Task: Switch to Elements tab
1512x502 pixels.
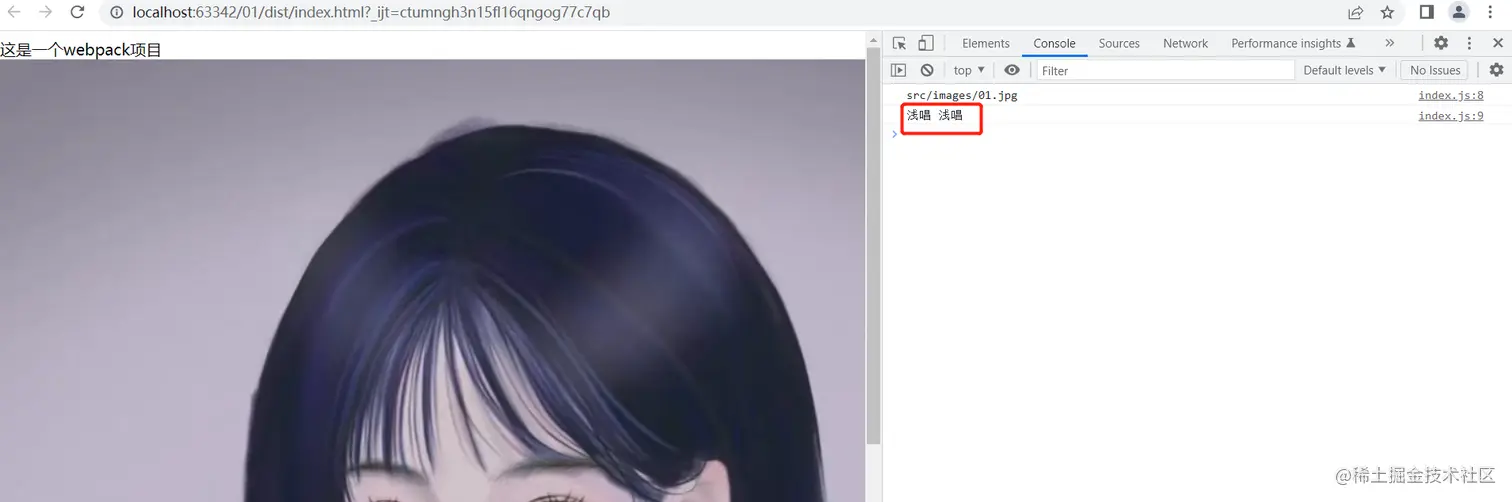Action: coord(986,43)
